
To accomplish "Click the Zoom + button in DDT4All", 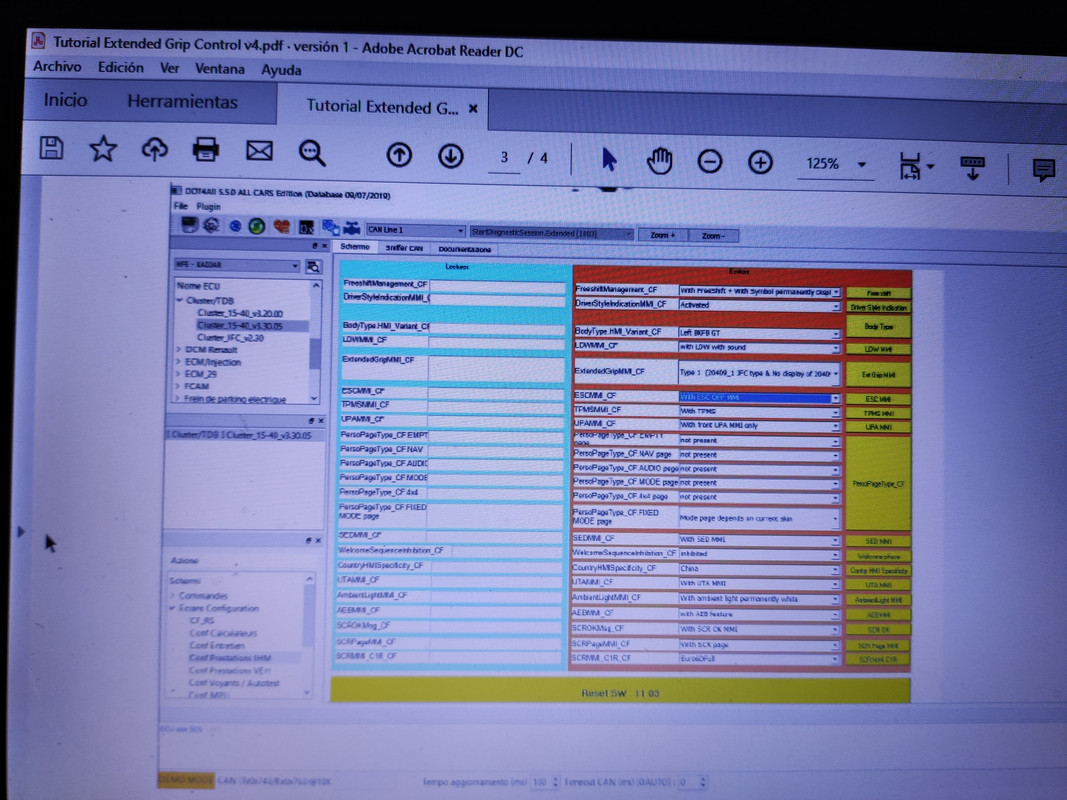I will (x=662, y=235).
